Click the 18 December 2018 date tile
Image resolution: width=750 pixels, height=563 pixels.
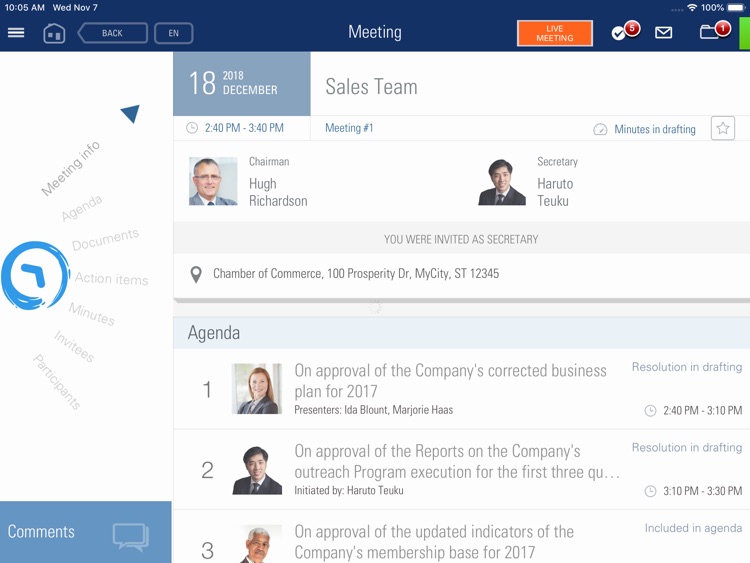(x=242, y=84)
